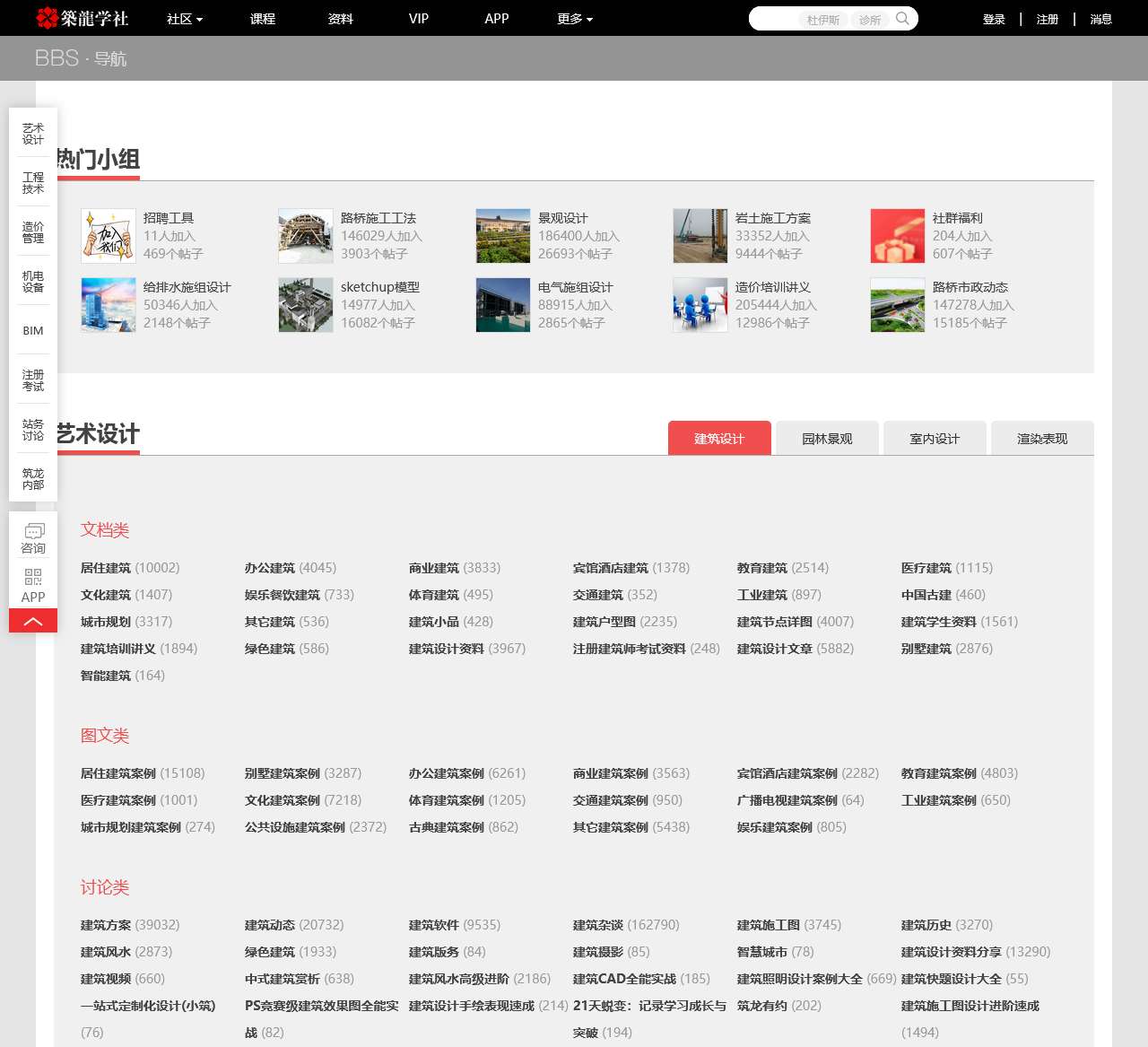This screenshot has width=1148, height=1047.
Task: Open the 景观设计 group thumbnail
Action: pyautogui.click(x=502, y=236)
